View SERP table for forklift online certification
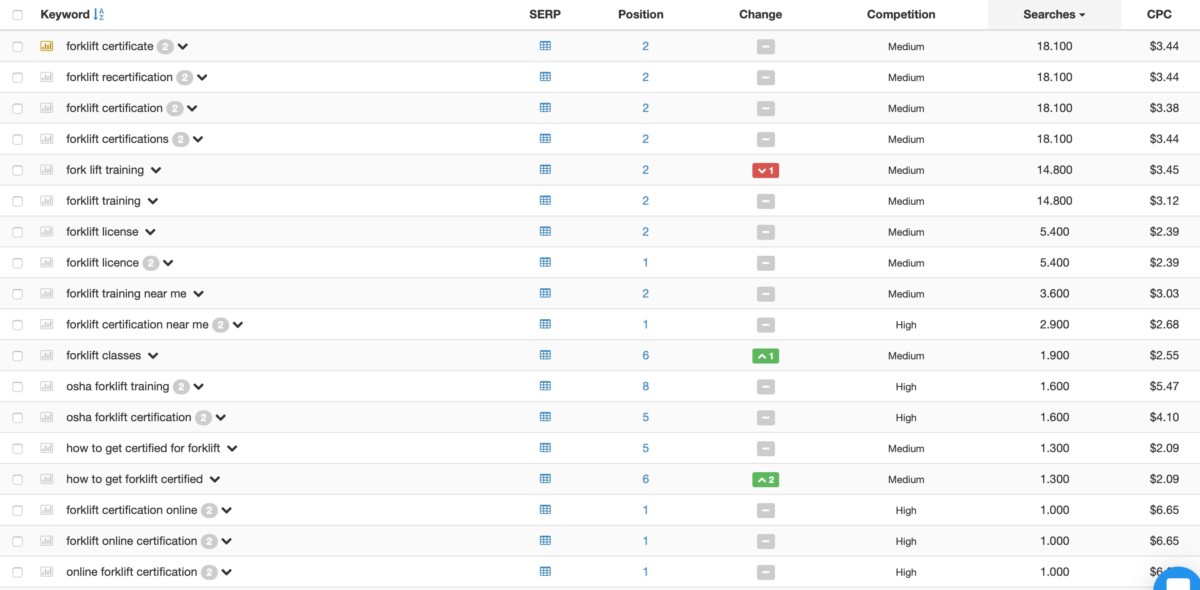 click(545, 541)
